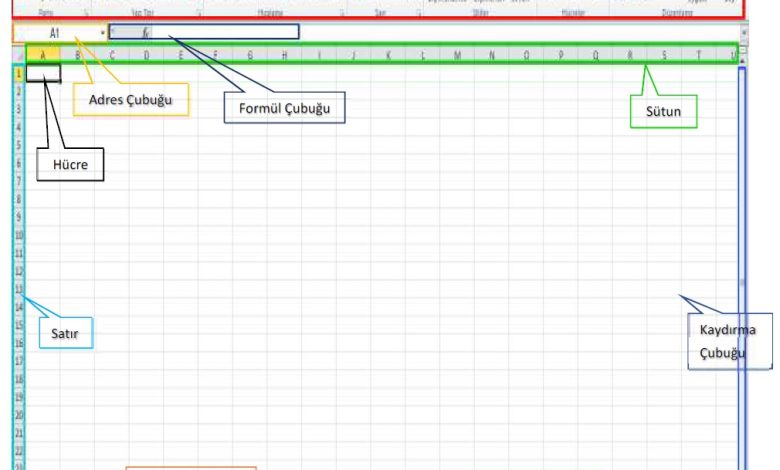The height and width of the screenshot is (470, 780).
Task: Select cell A1 in the worksheet
Action: coord(43,72)
